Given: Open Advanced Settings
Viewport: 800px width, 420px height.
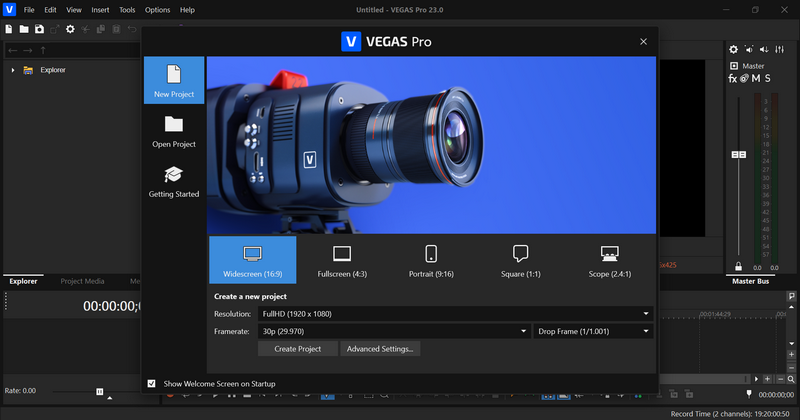Looking at the screenshot, I should 381,349.
